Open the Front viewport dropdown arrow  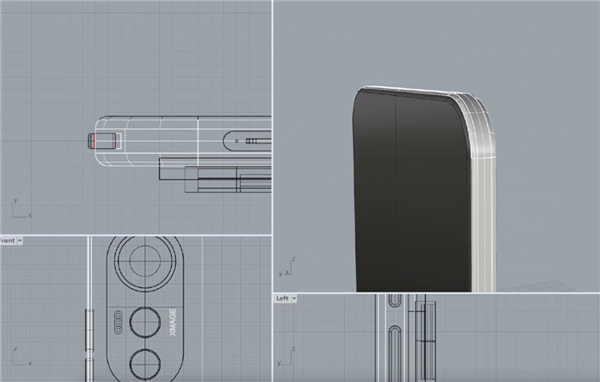(20, 241)
